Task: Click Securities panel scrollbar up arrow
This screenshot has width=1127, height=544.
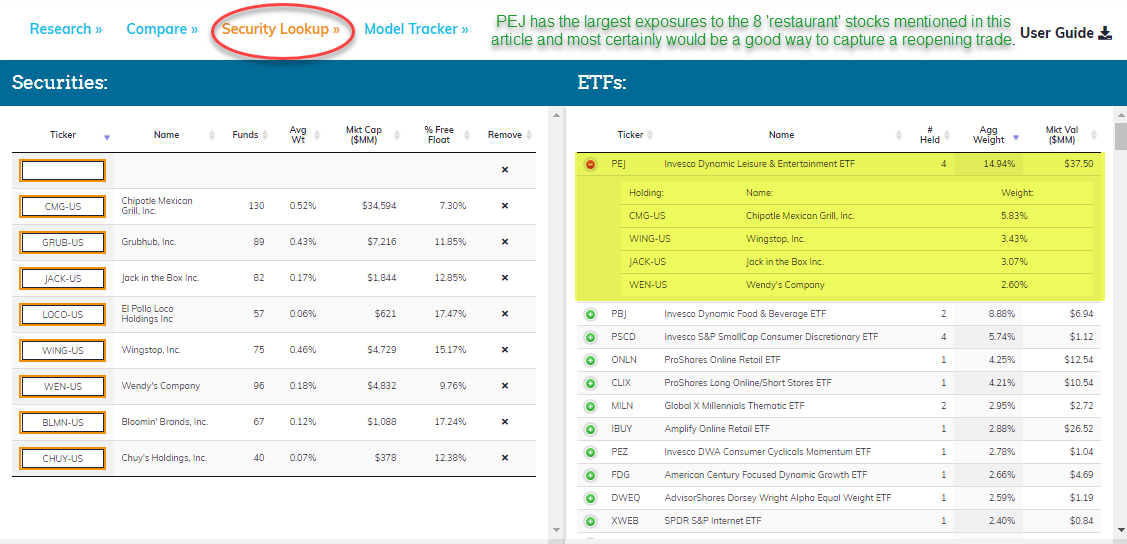Action: coord(555,114)
